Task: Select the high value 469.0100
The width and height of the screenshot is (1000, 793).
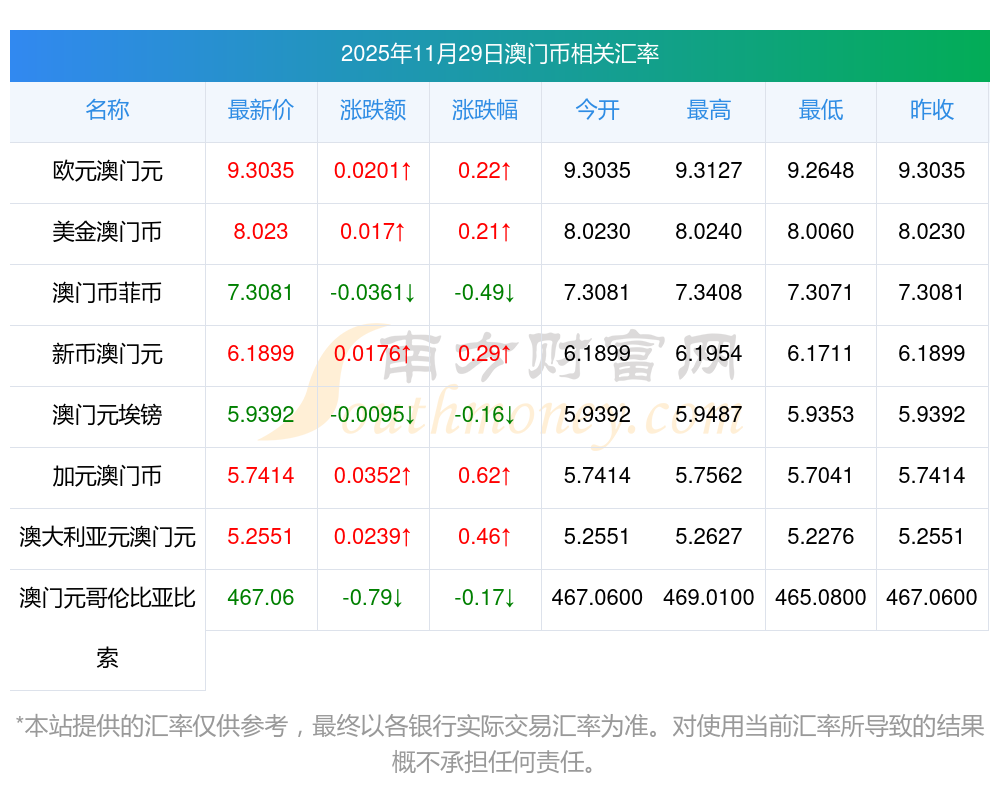Action: 709,597
